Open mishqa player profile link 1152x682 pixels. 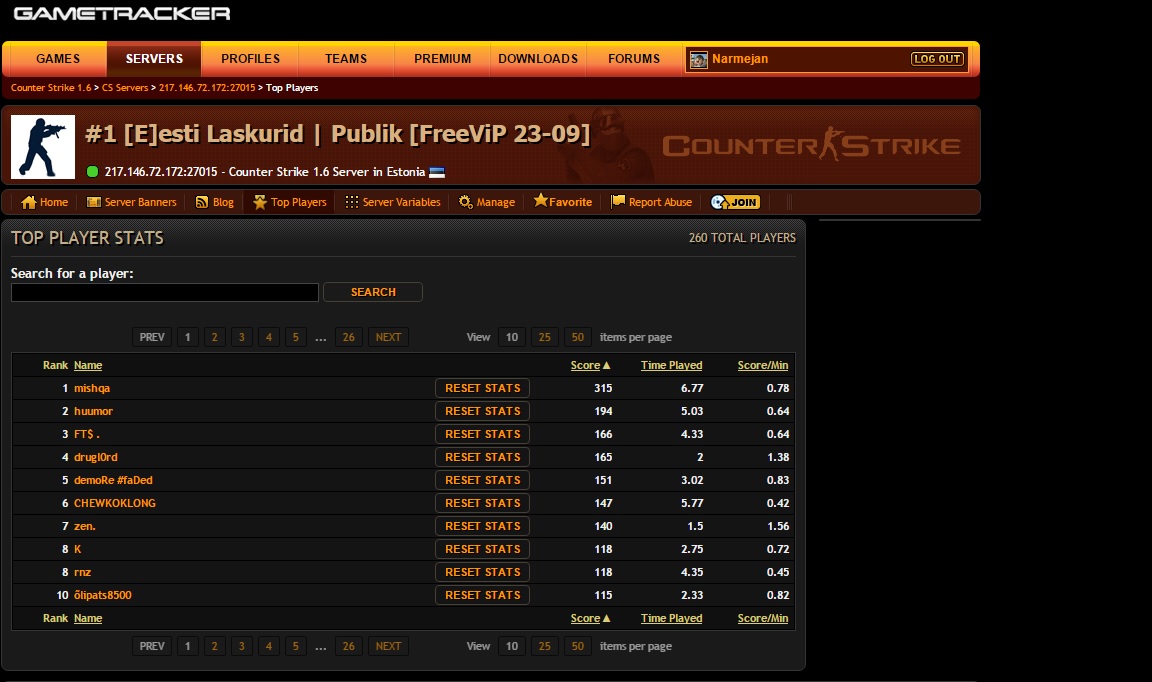pos(92,388)
